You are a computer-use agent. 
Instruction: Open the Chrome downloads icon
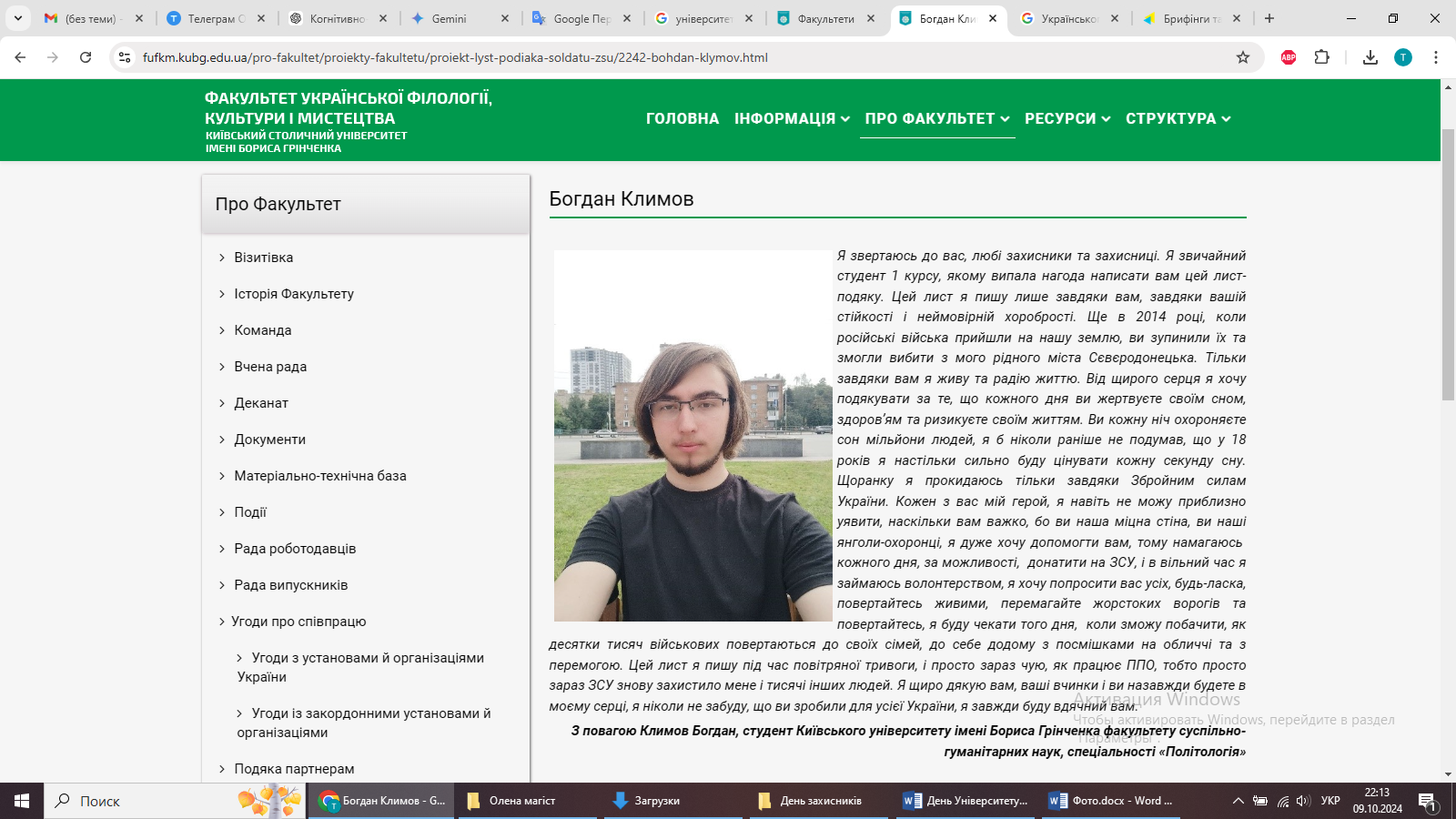click(1370, 57)
